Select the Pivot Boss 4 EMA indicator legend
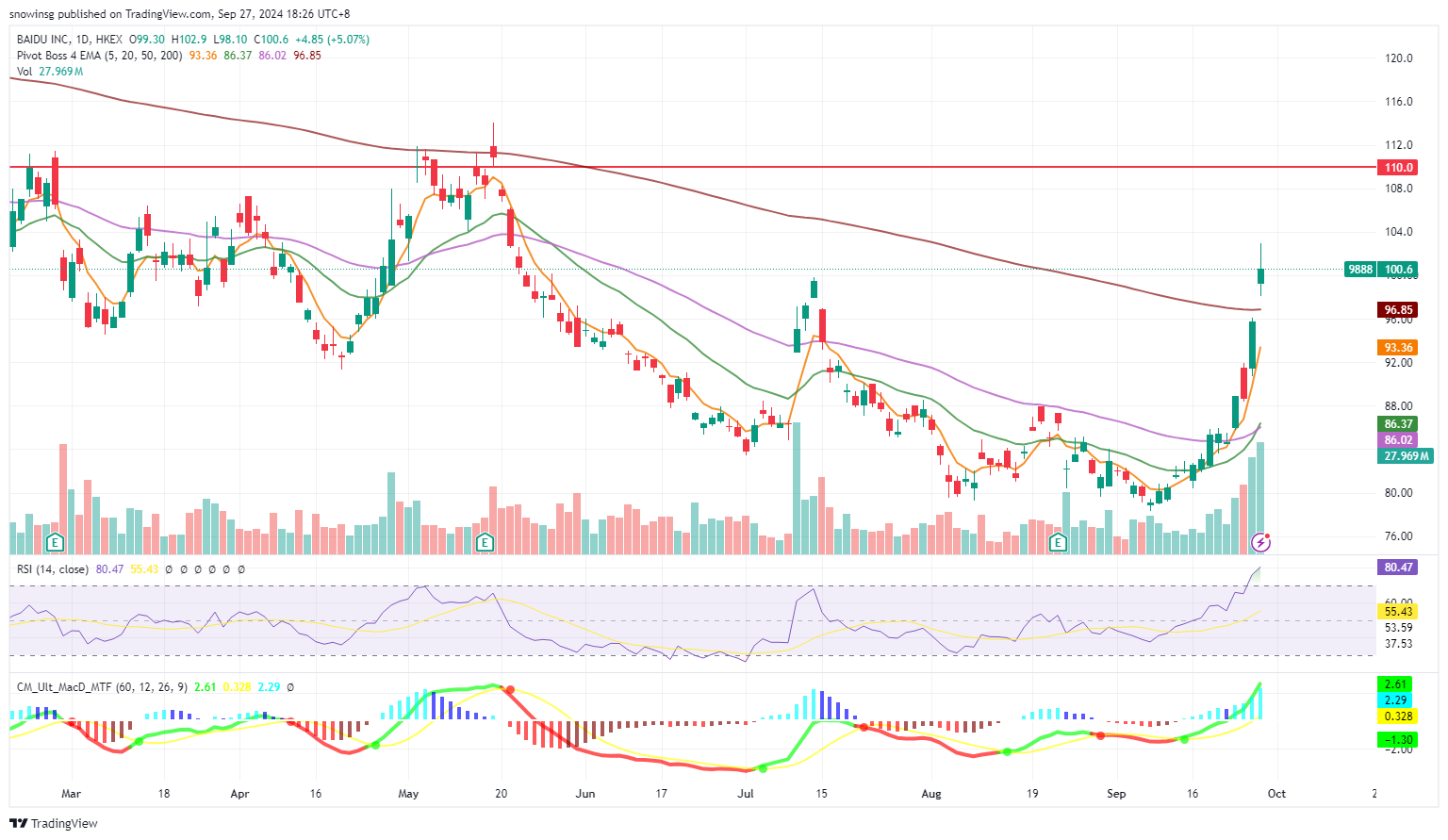 point(100,56)
